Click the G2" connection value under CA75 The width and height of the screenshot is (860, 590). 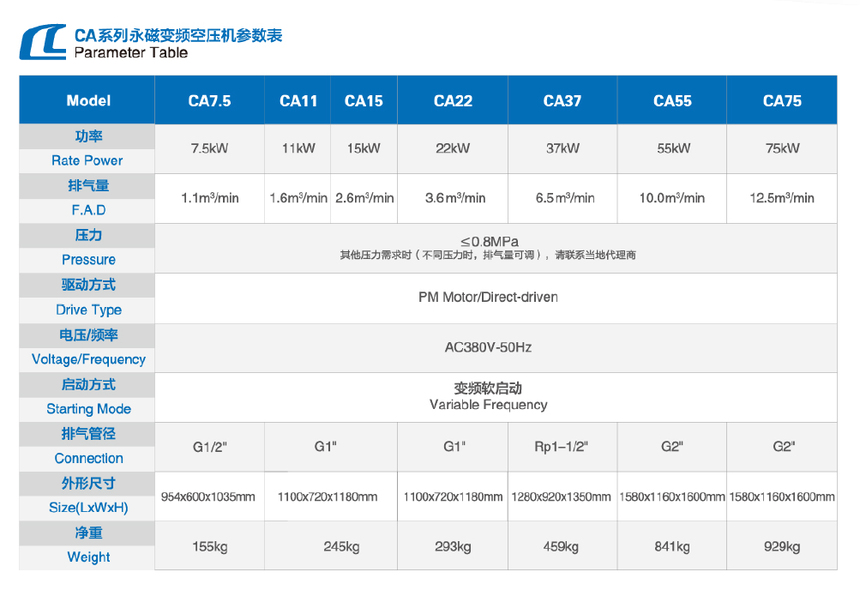coord(783,447)
